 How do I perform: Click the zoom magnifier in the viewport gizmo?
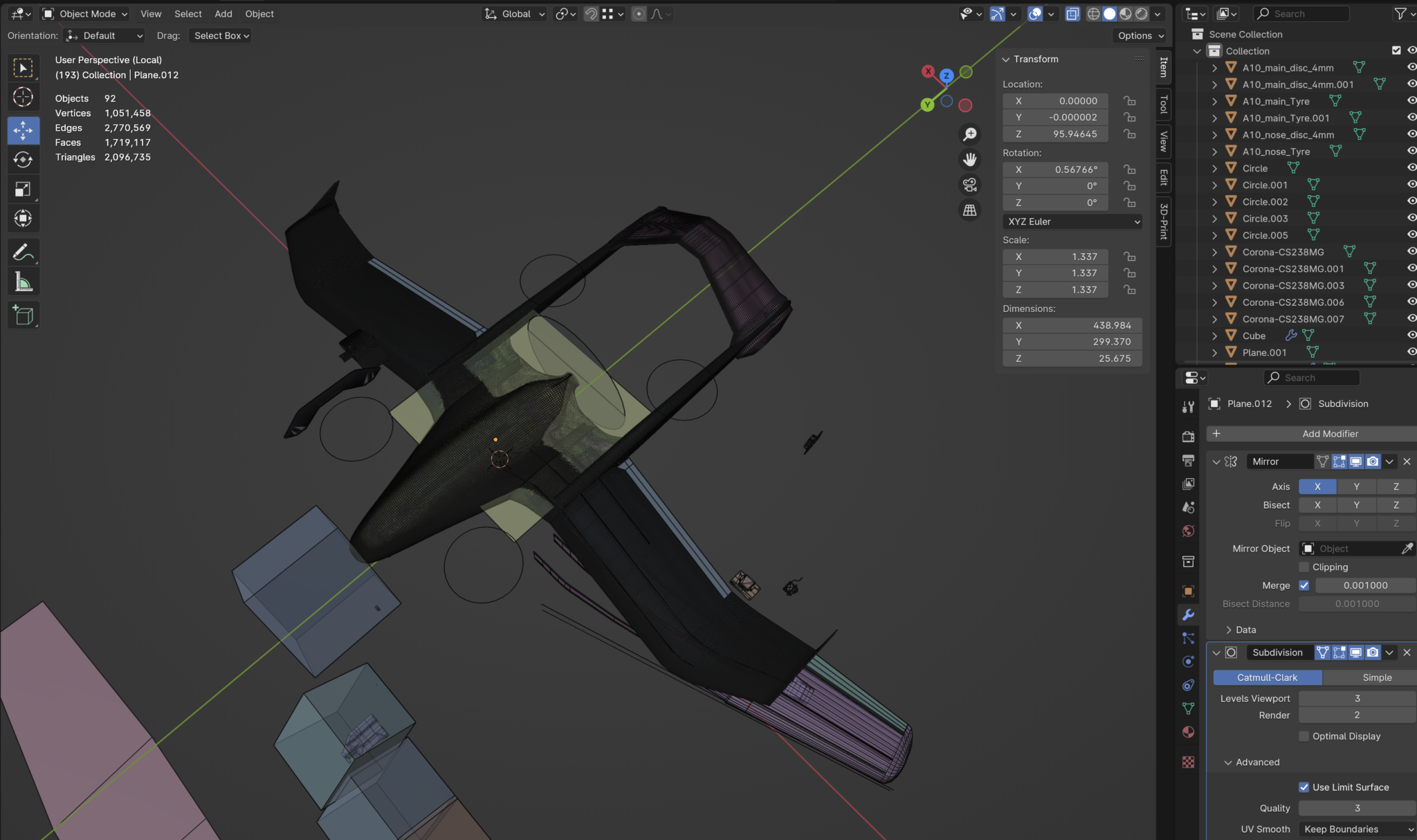[969, 134]
